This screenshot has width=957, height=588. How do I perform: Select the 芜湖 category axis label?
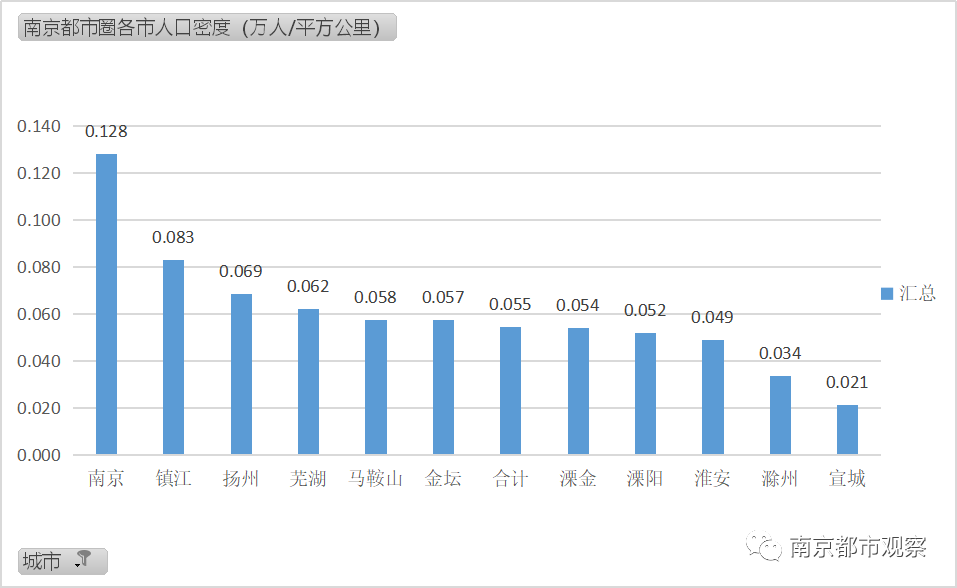click(308, 478)
